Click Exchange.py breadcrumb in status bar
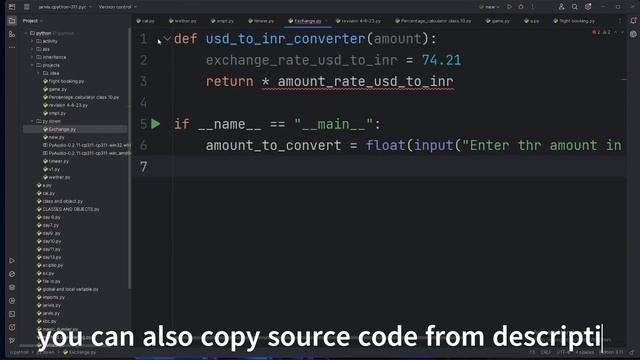Image resolution: width=640 pixels, height=360 pixels. click(x=79, y=352)
